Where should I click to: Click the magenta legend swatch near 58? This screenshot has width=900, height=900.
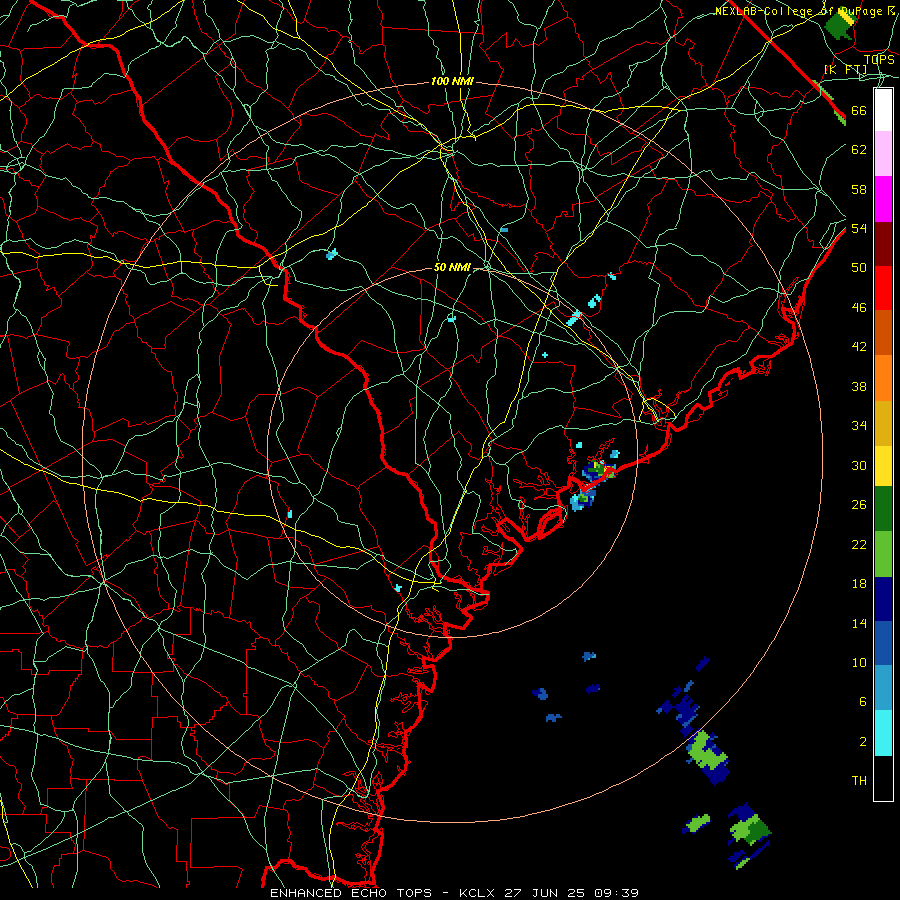[883, 199]
